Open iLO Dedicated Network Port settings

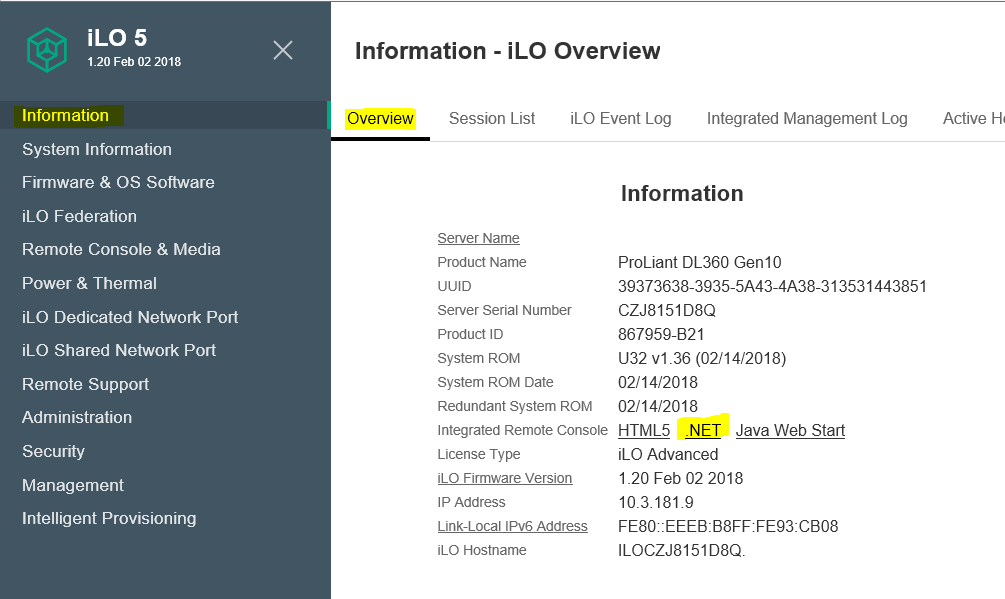[x=130, y=317]
